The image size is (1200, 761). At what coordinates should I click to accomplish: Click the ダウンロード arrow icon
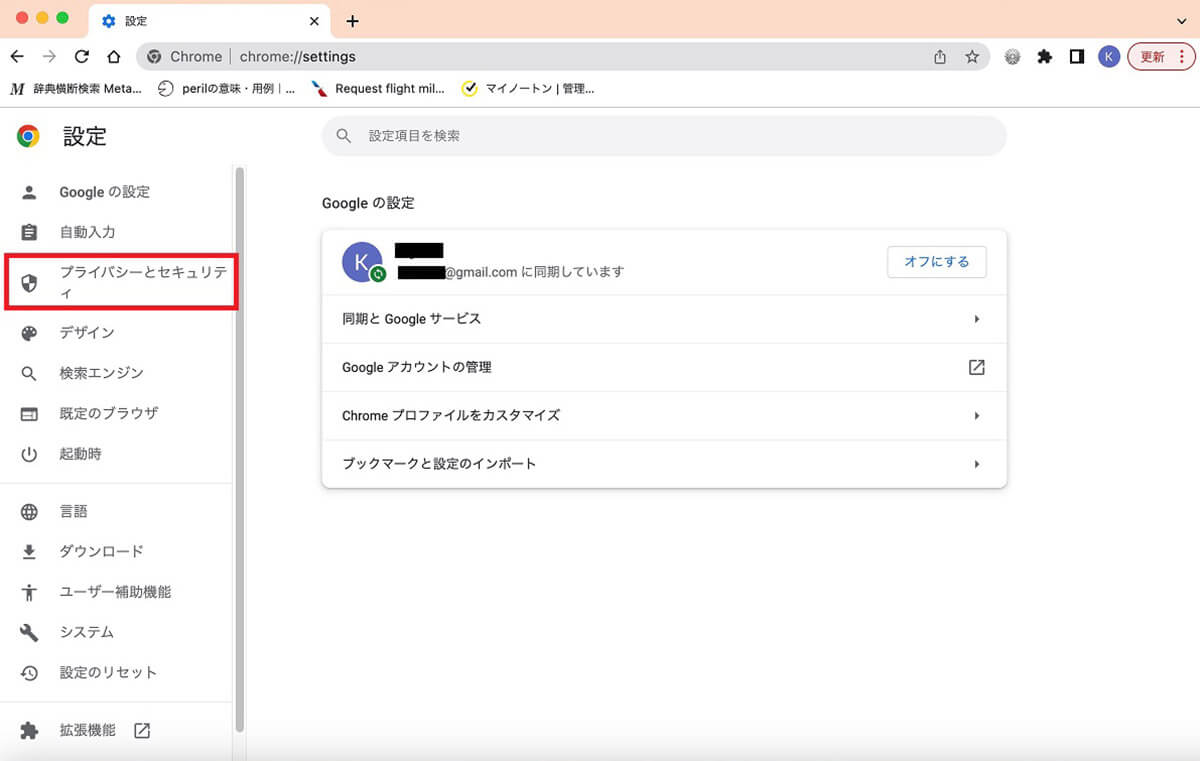29,552
